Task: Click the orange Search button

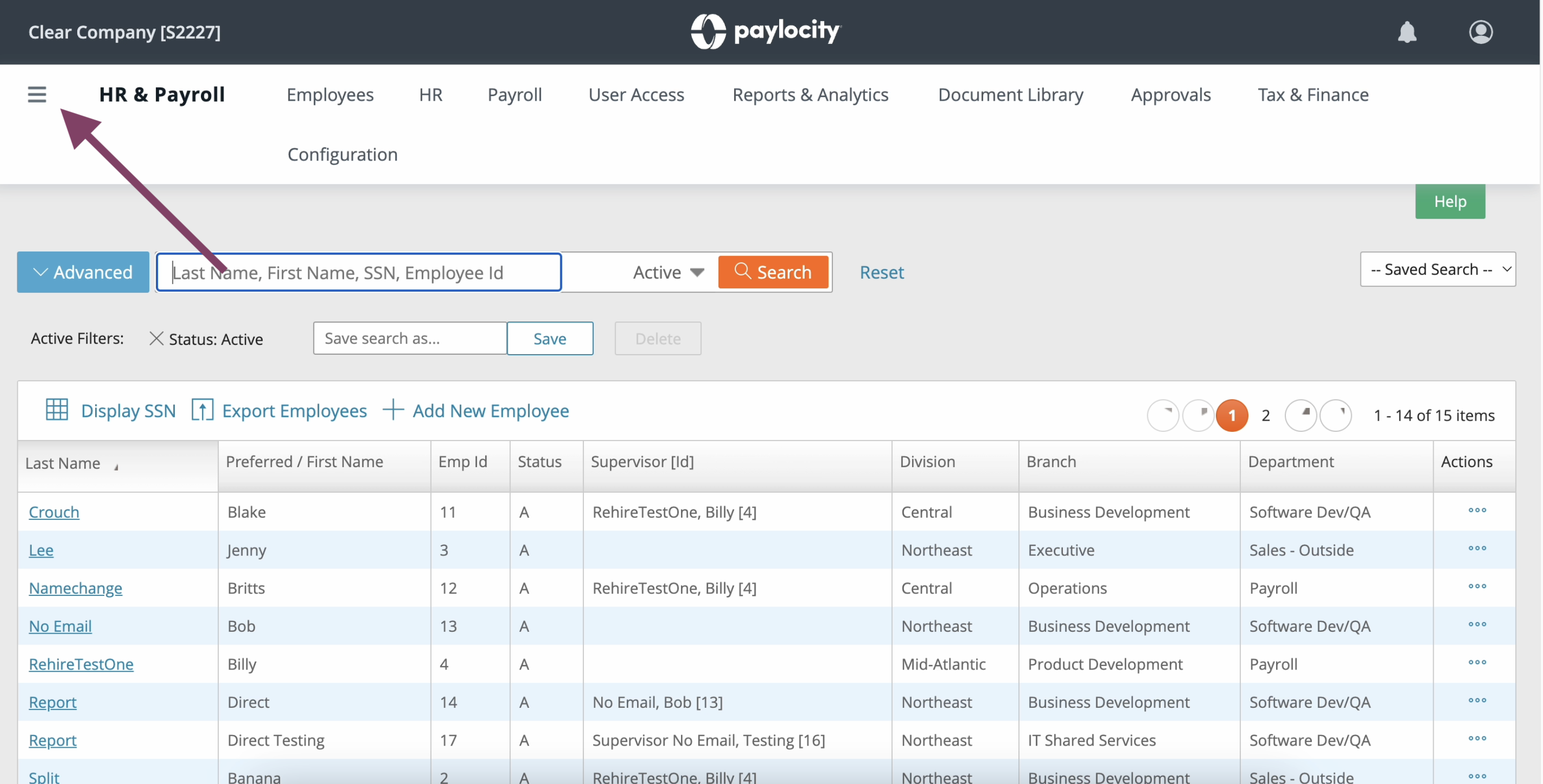Action: (x=773, y=272)
